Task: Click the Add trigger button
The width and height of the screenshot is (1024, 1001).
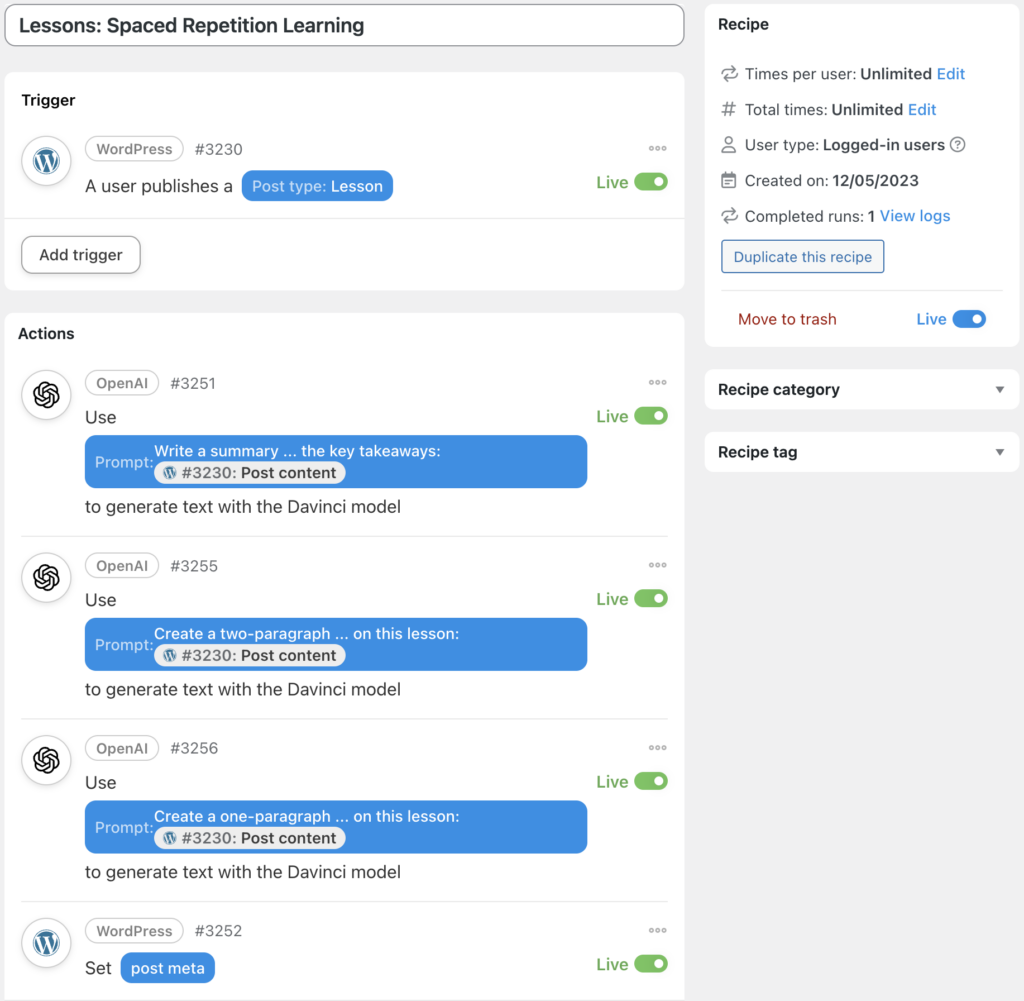Action: [81, 255]
